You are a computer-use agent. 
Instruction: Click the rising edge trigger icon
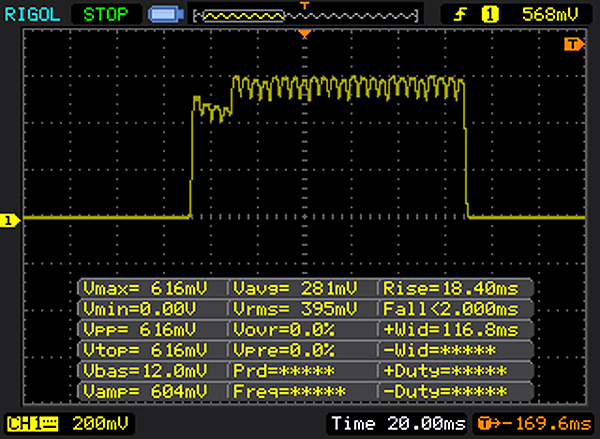tap(462, 14)
